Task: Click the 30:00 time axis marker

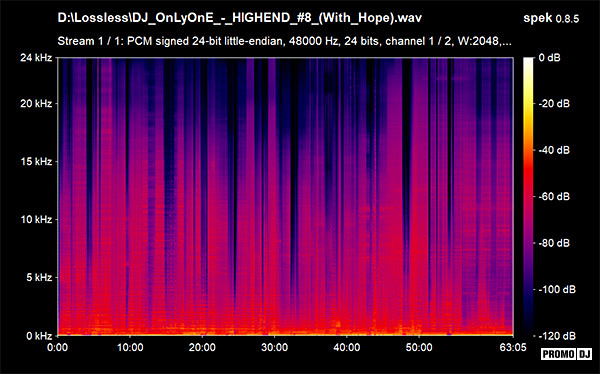Action: (x=275, y=348)
